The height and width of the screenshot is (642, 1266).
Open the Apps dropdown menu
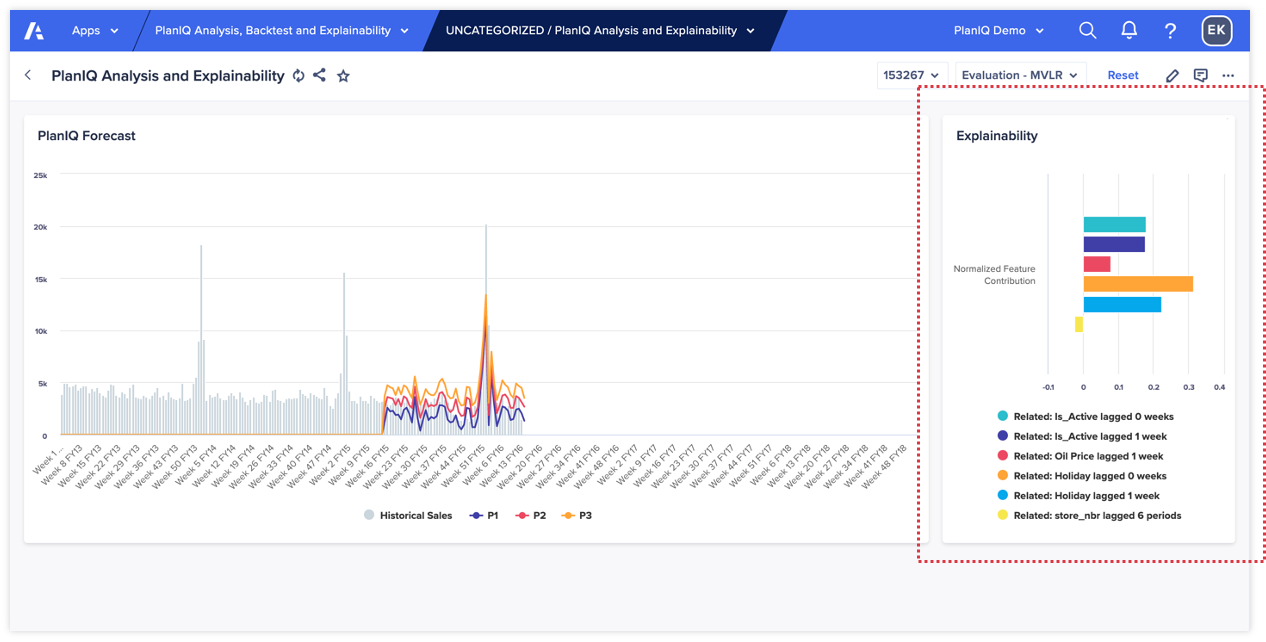click(95, 31)
